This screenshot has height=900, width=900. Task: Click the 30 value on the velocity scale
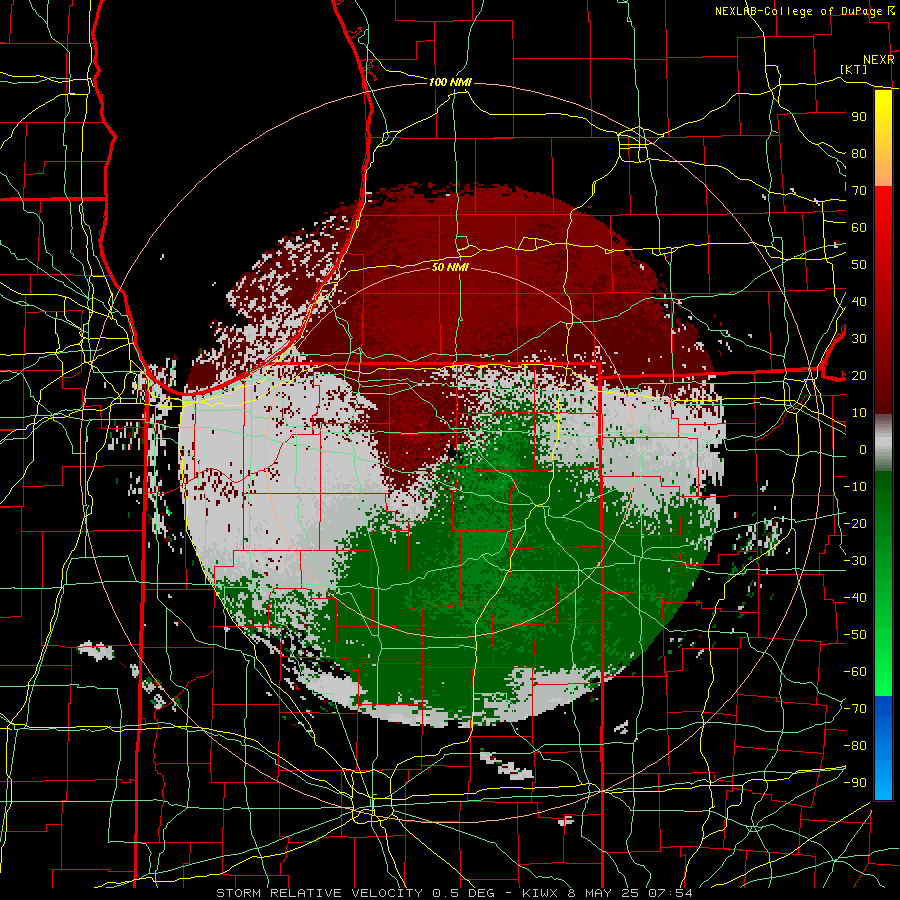(859, 339)
